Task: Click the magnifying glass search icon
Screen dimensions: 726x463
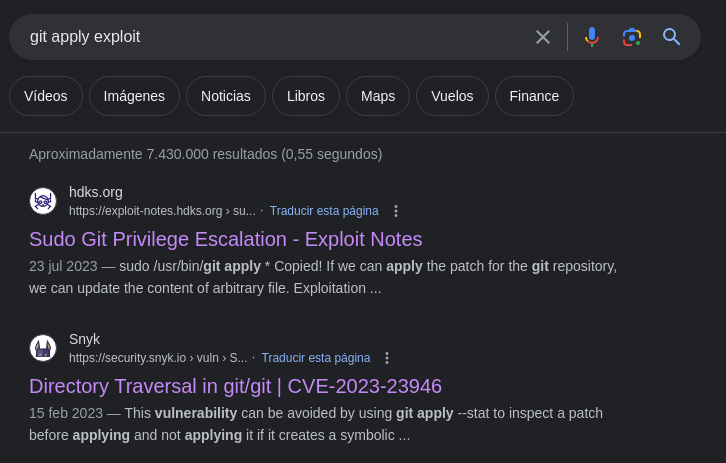Action: (x=671, y=37)
